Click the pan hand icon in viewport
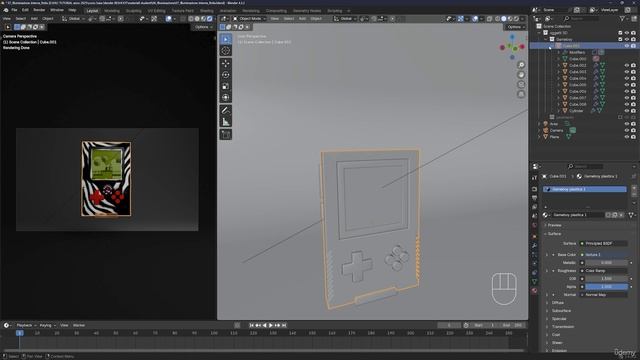This screenshot has width=640, height=360. 521,75
